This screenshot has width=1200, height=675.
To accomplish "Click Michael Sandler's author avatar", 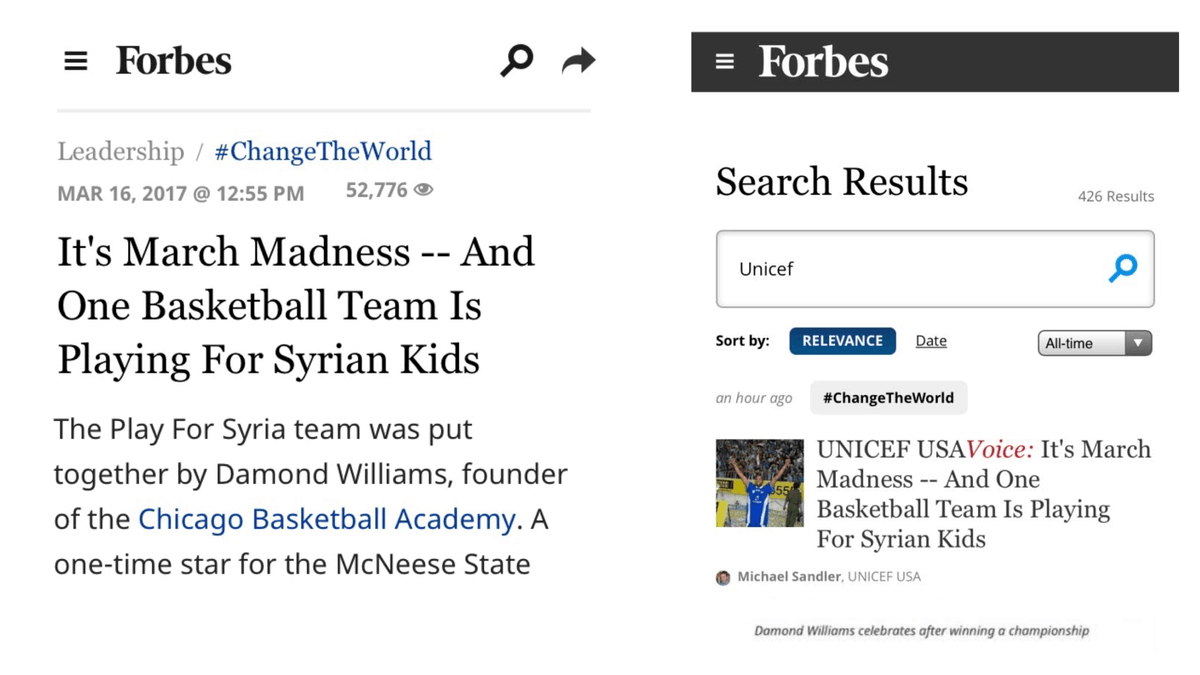I will pos(723,578).
